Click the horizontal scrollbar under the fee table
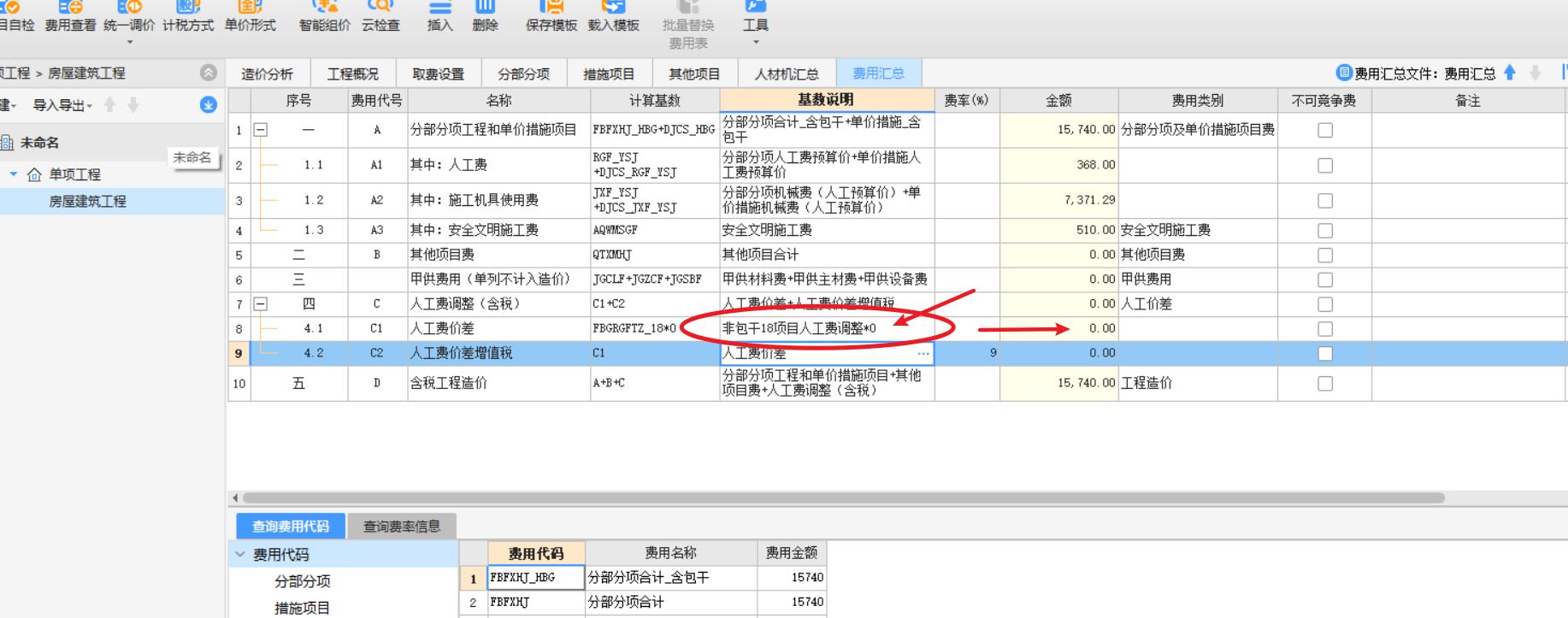 (843, 497)
